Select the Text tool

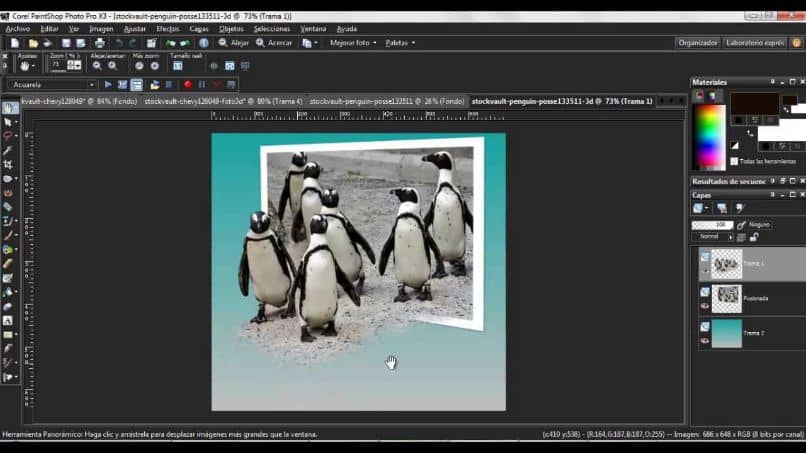[8, 320]
